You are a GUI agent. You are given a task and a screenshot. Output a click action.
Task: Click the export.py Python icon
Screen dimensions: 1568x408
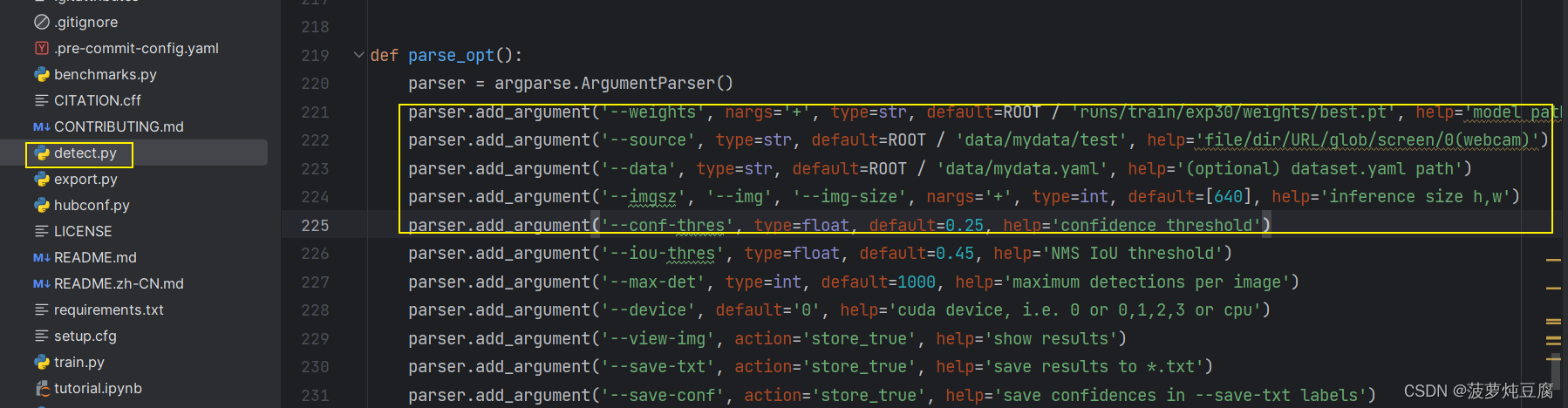pos(41,179)
